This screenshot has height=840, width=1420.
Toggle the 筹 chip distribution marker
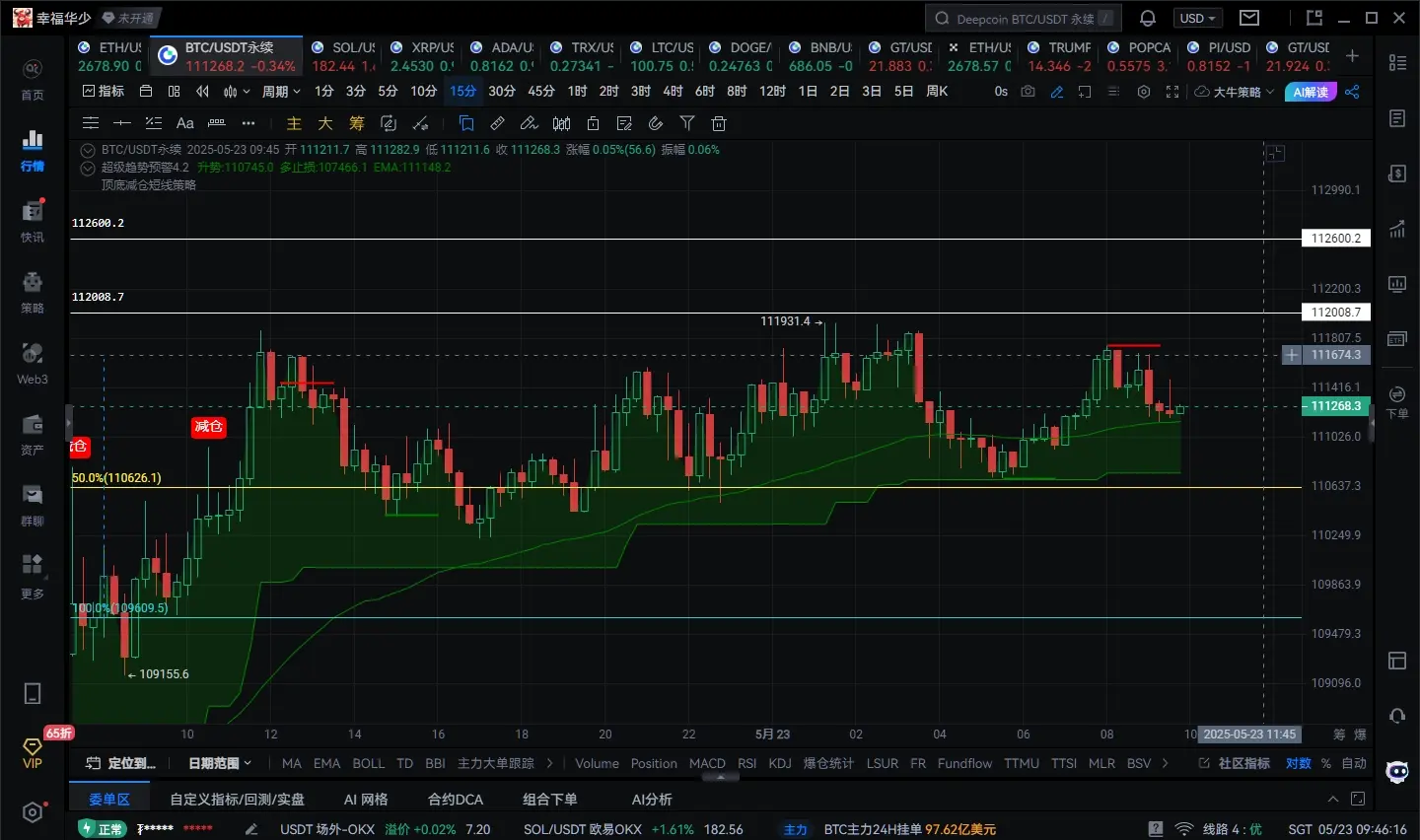[x=357, y=123]
